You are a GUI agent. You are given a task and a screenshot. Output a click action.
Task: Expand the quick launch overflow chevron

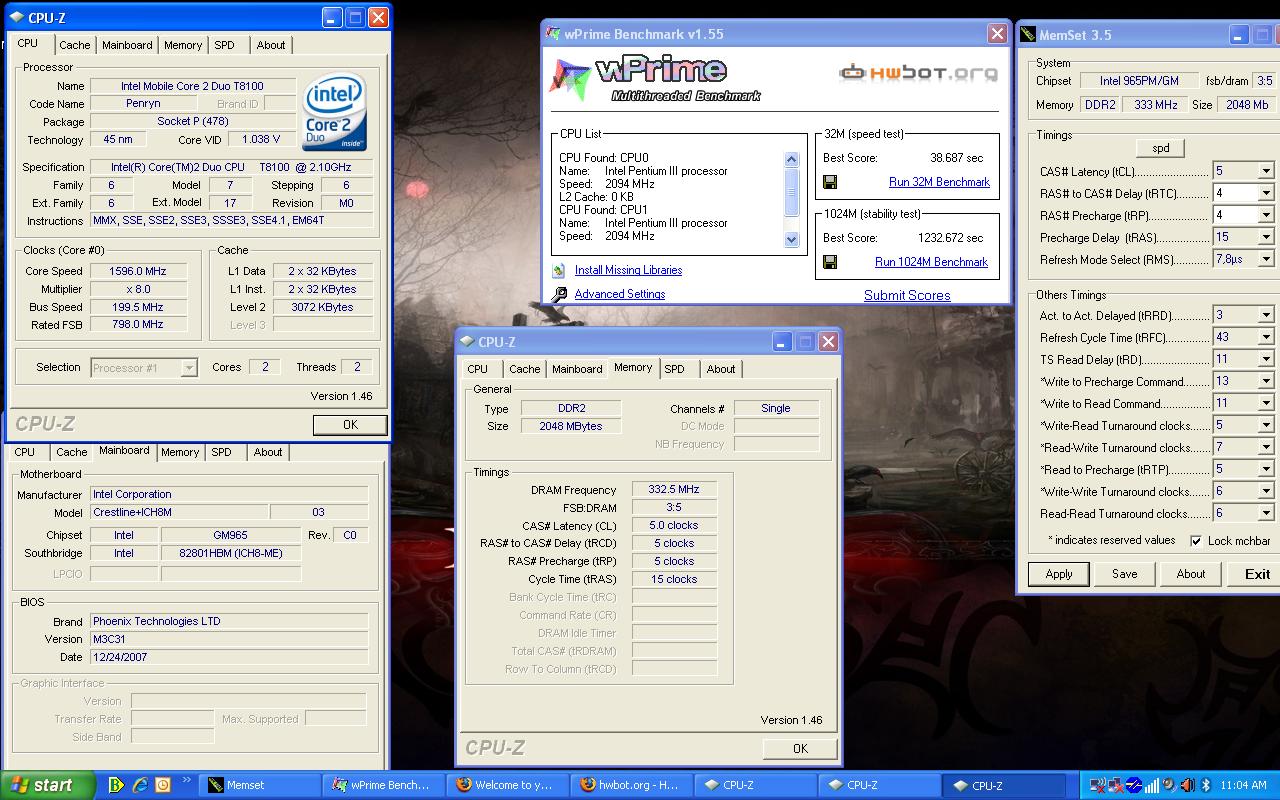[x=187, y=782]
